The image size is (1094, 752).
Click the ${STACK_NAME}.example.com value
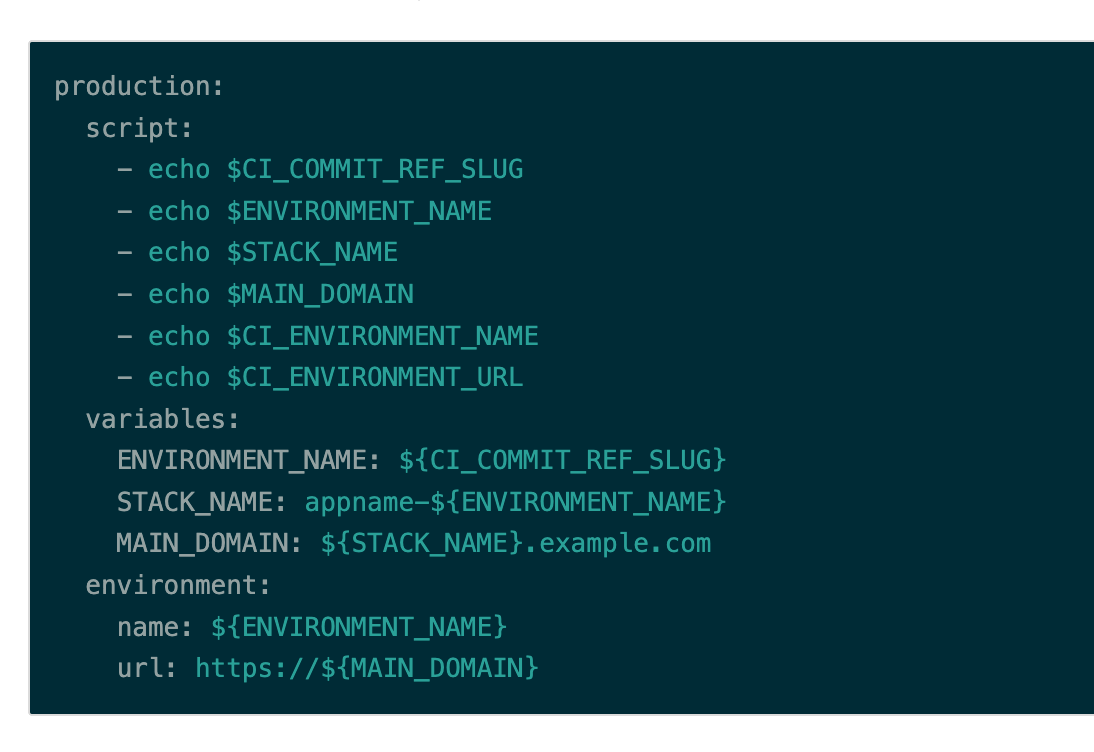pyautogui.click(x=516, y=544)
